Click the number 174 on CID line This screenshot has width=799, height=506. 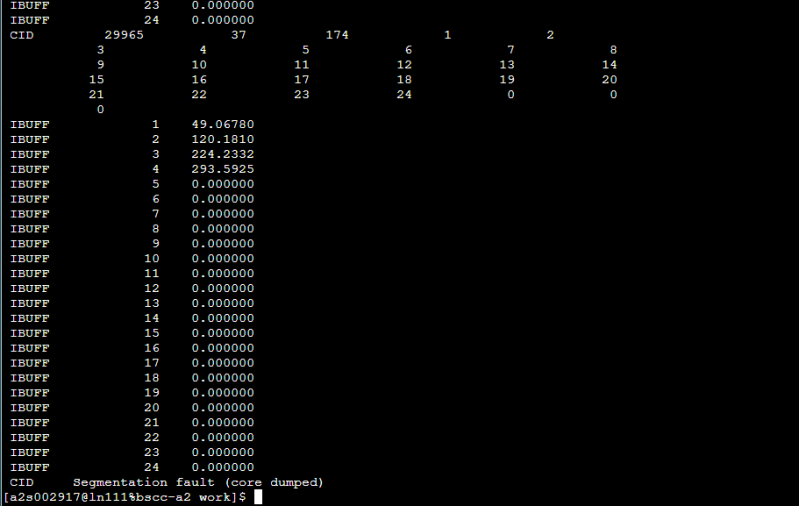point(337,34)
